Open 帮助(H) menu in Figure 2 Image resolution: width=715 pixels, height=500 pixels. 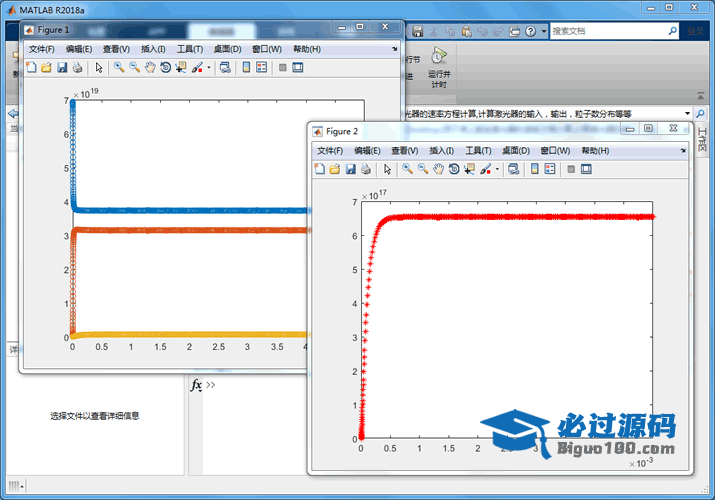[596, 151]
